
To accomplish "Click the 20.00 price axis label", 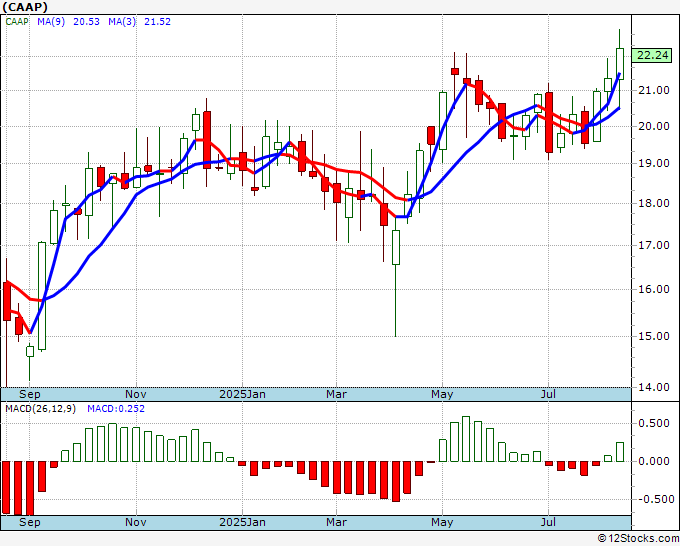I will 654,126.
